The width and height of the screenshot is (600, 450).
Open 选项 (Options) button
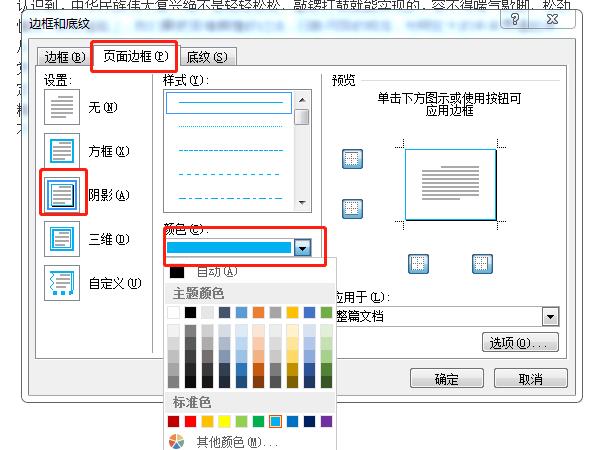tap(517, 343)
